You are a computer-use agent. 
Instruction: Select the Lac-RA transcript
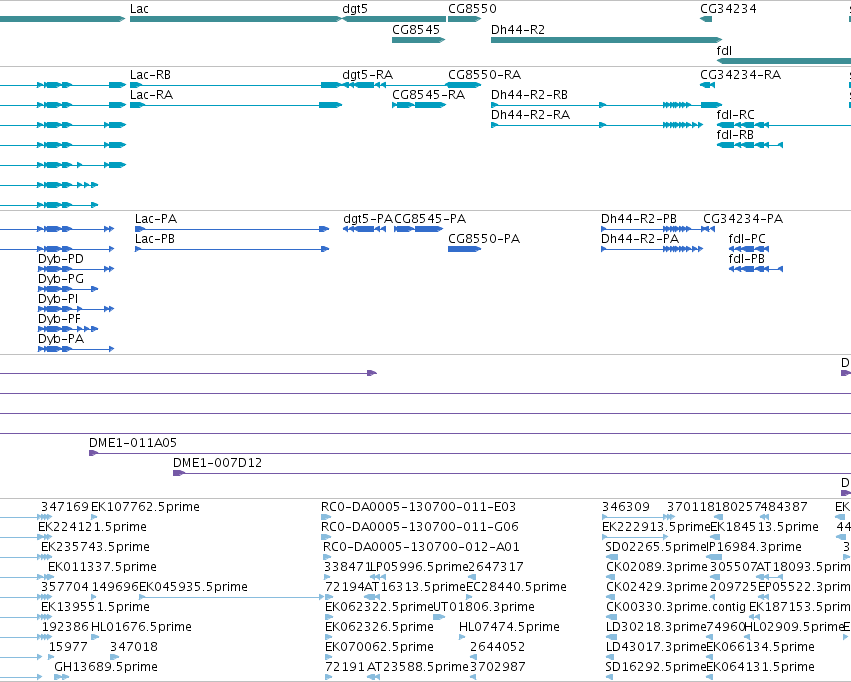236,105
